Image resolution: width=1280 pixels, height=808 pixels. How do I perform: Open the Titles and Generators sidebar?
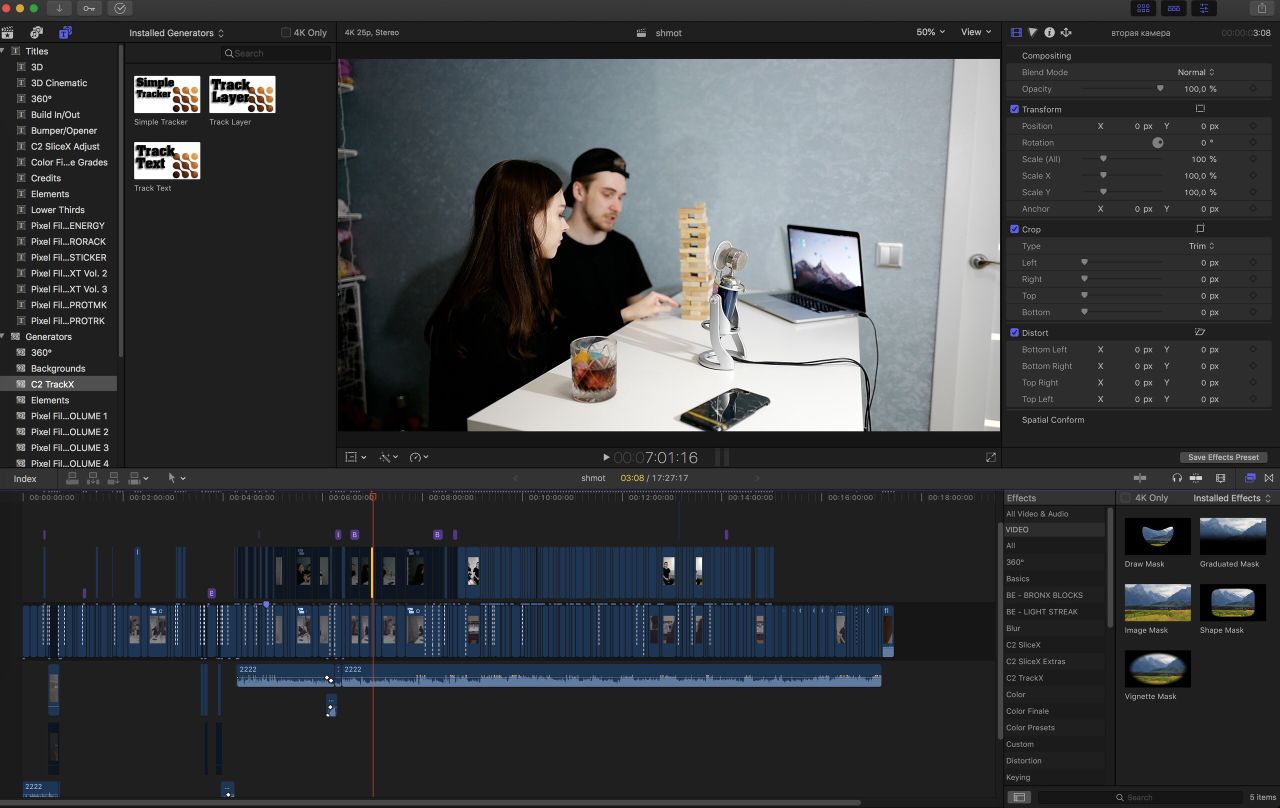(x=65, y=33)
